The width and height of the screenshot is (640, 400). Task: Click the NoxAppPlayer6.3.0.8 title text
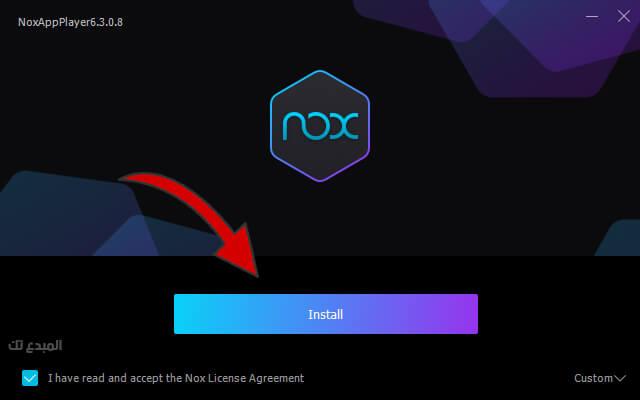tap(70, 22)
